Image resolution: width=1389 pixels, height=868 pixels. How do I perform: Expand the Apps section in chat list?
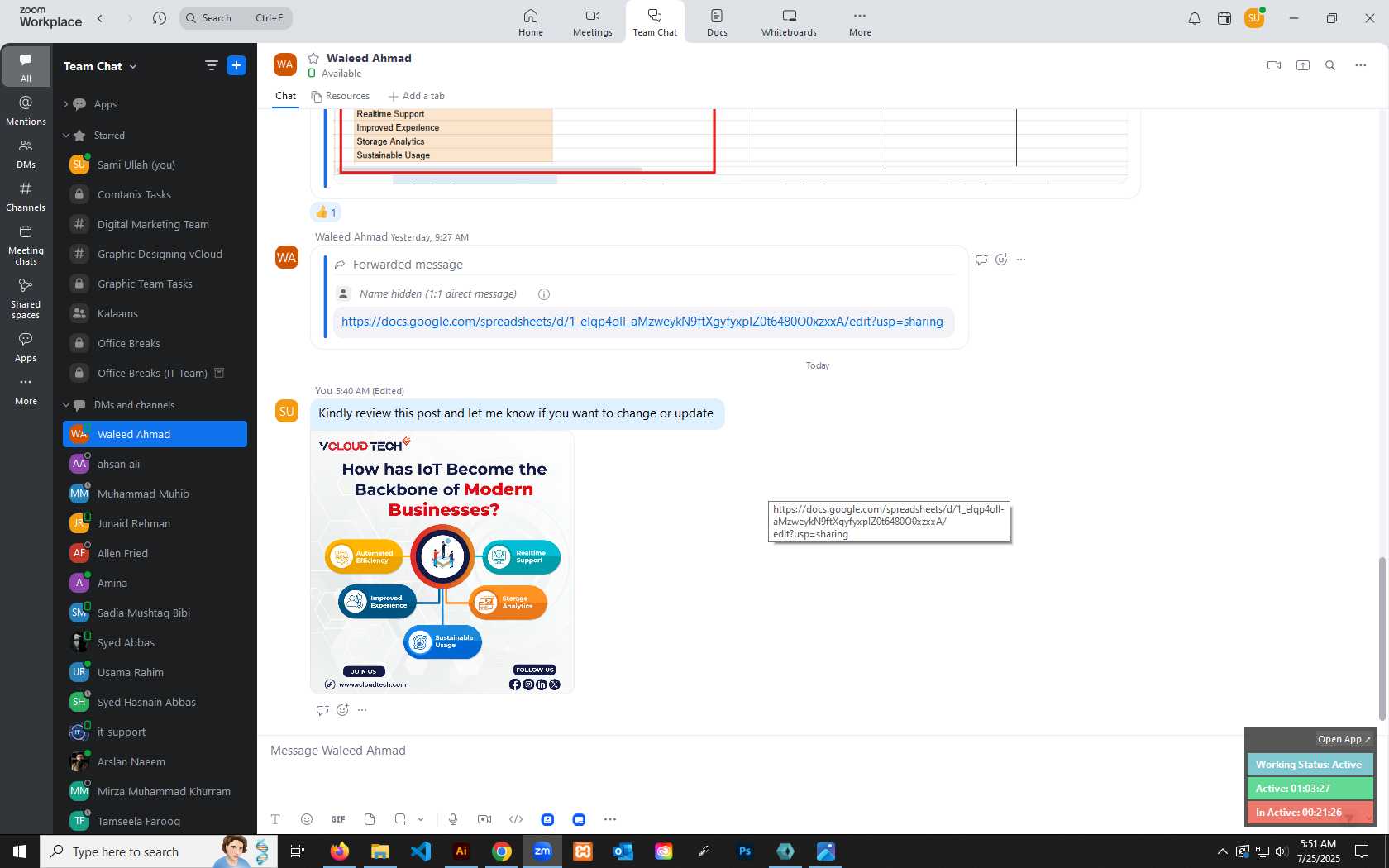[x=65, y=104]
